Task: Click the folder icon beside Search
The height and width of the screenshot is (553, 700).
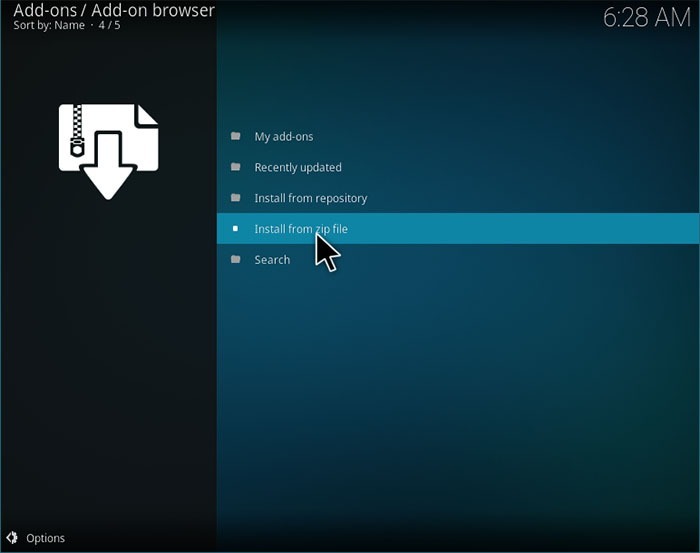Action: click(235, 259)
